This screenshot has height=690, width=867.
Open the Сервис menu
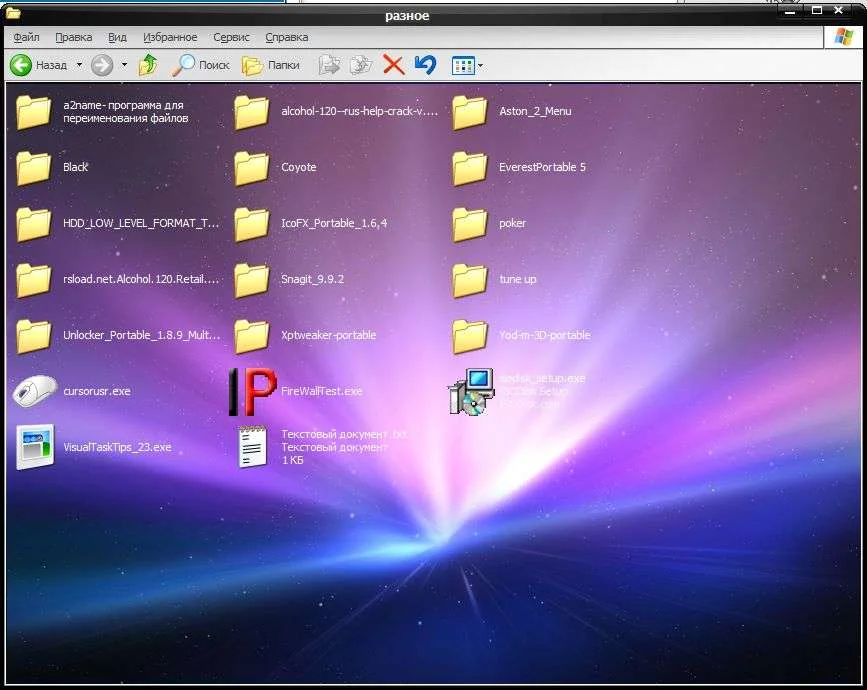[233, 37]
